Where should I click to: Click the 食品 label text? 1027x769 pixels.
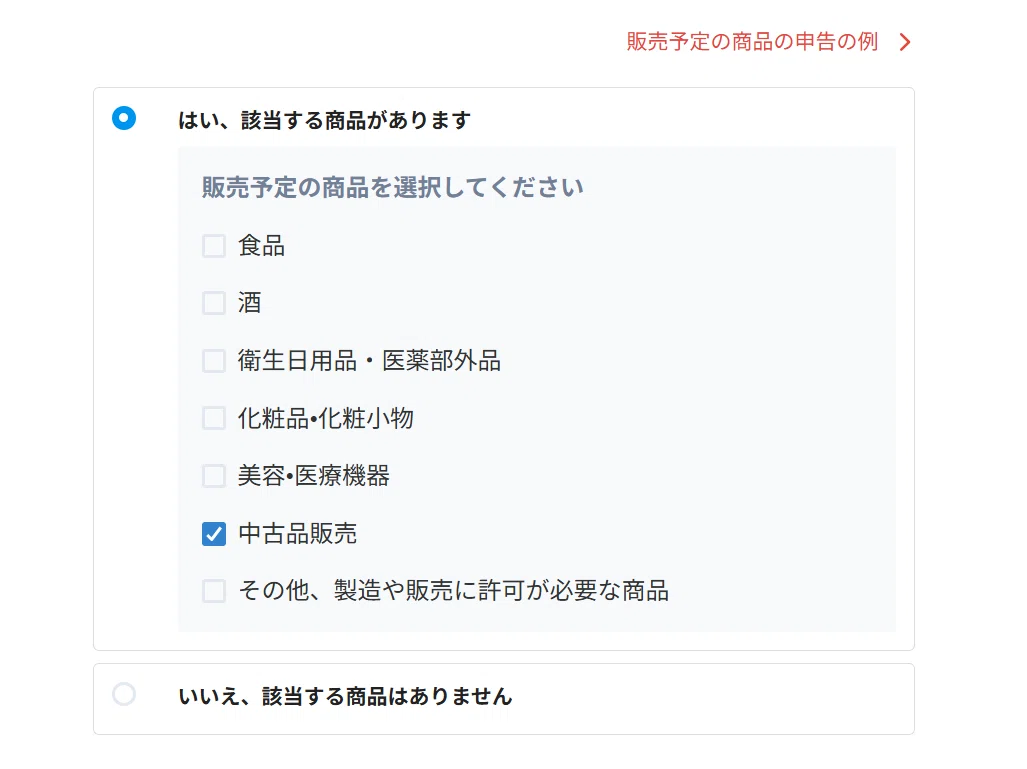coord(261,246)
